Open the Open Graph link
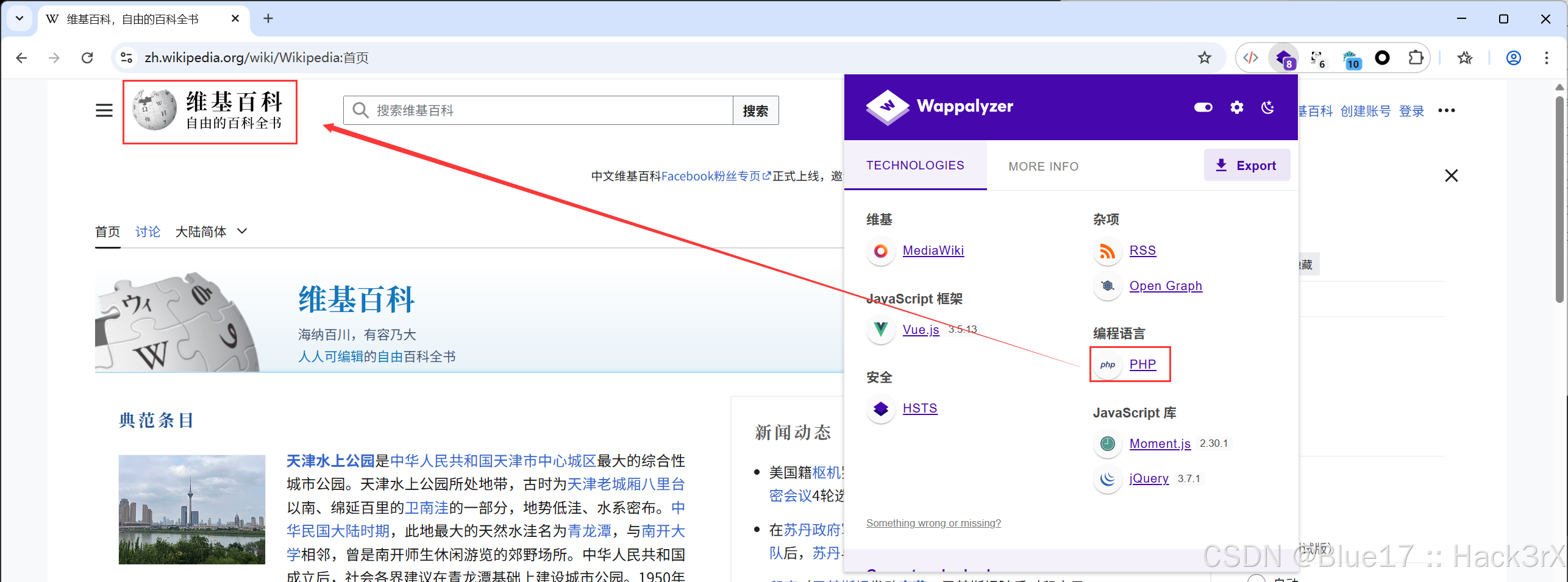The width and height of the screenshot is (1568, 582). (x=1166, y=286)
